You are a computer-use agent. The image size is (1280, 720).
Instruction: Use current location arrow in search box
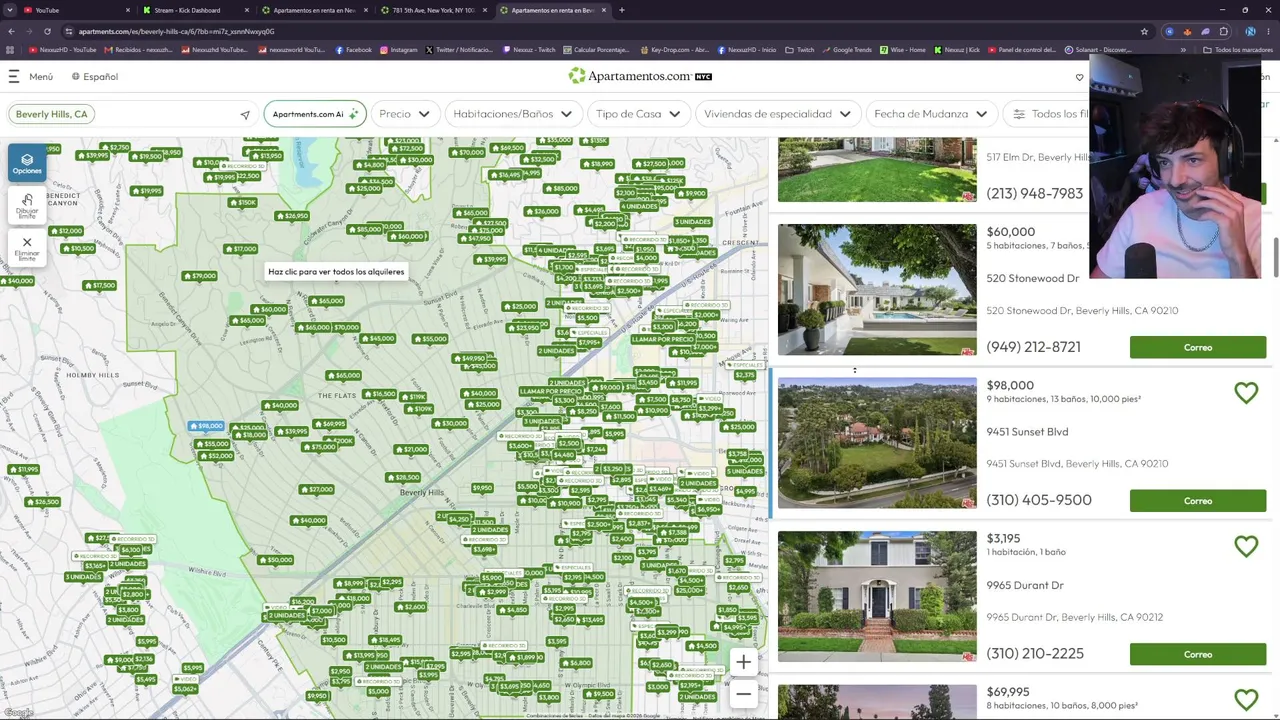[x=245, y=114]
